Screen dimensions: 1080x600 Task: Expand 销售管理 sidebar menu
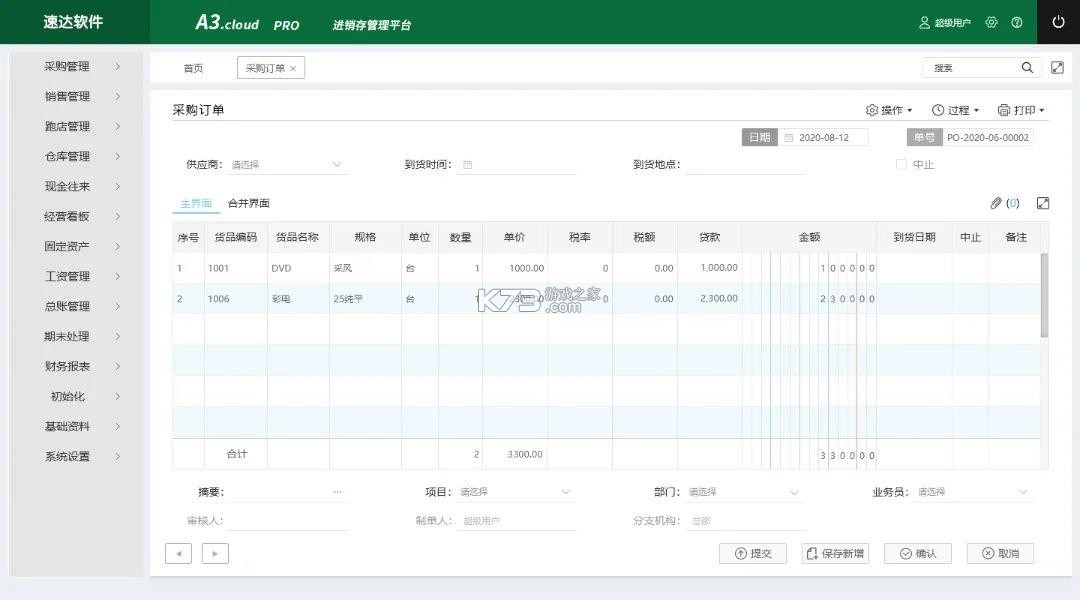pyautogui.click(x=76, y=96)
